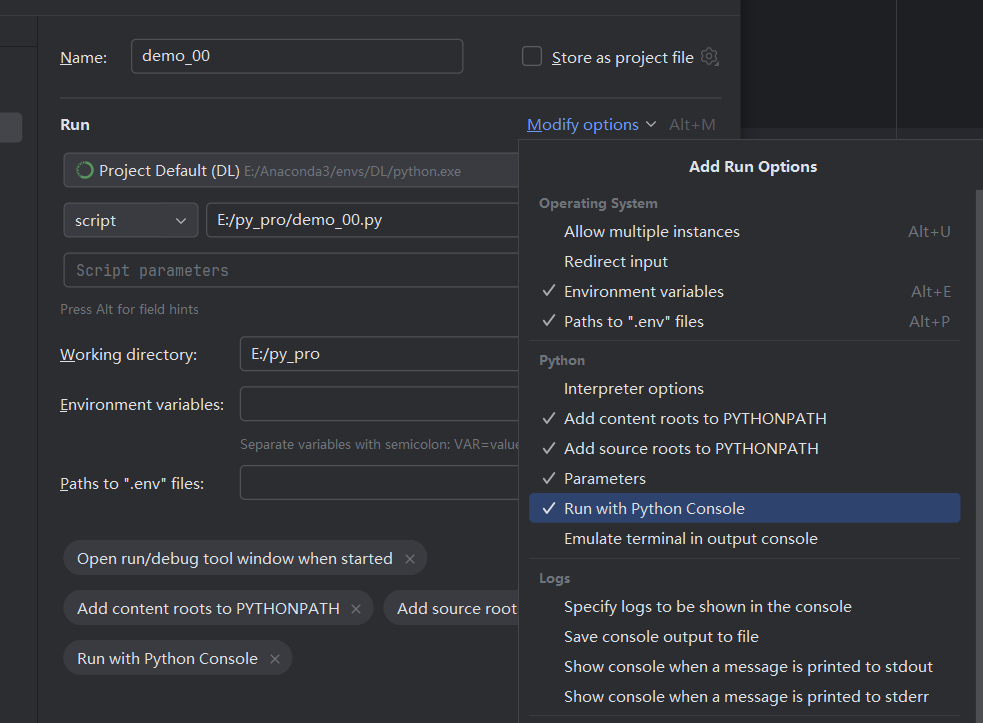Screen dimensions: 983x723
Task: Click the "Name:" field label
Action: pyautogui.click(x=83, y=58)
